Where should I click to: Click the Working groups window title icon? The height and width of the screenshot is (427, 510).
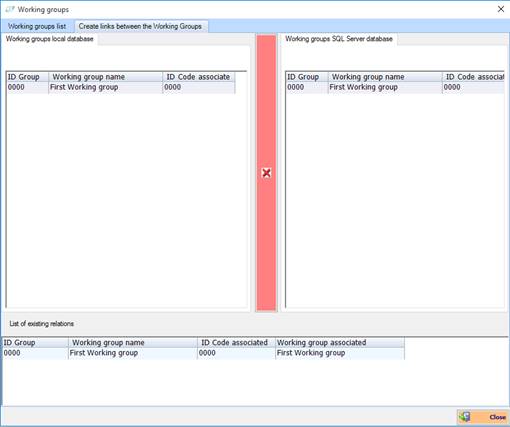point(10,9)
